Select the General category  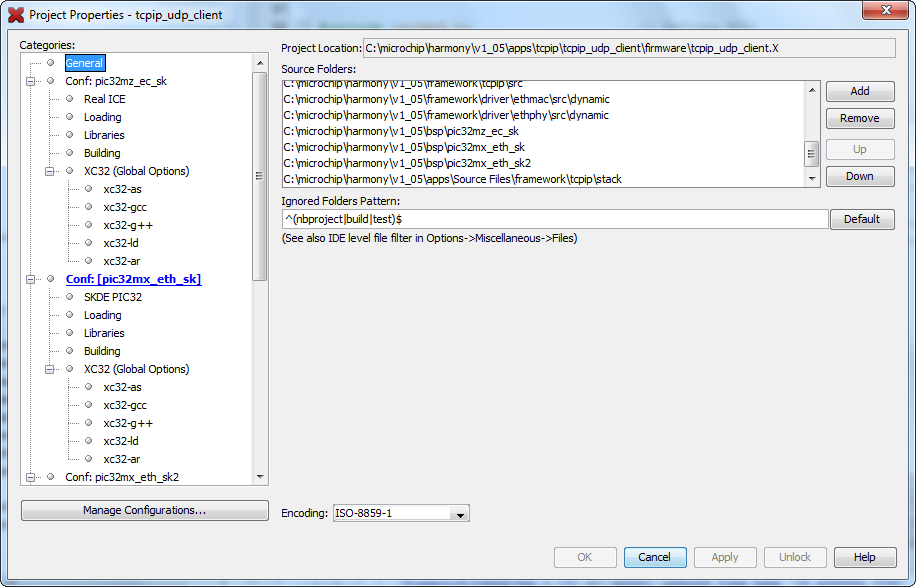(85, 63)
